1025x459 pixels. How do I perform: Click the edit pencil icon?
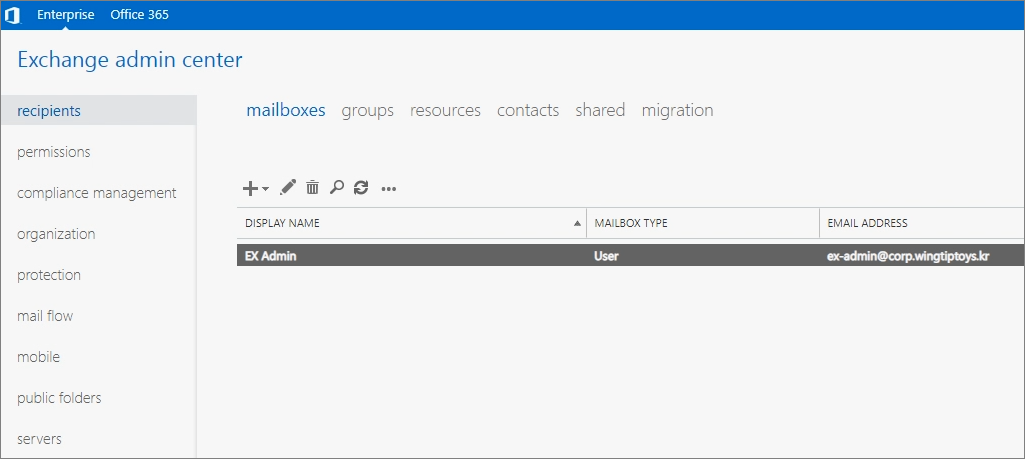tap(288, 188)
